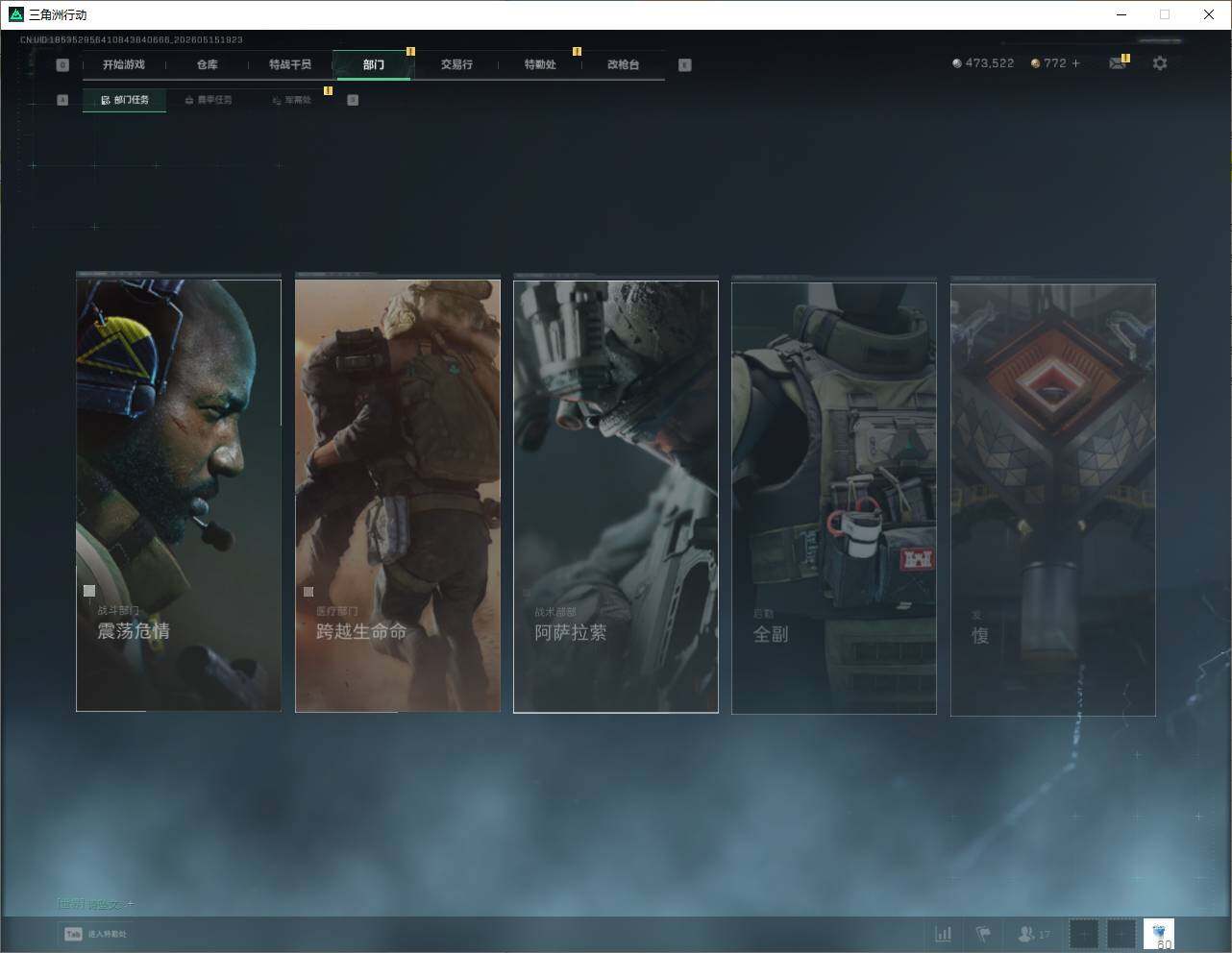Click the Tab key icon in bottom bar
The image size is (1232, 953).
(x=73, y=934)
